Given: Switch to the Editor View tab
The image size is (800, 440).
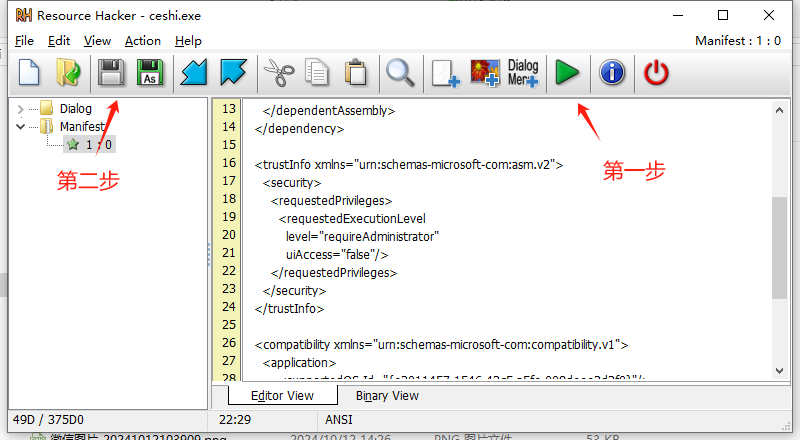Looking at the screenshot, I should [x=280, y=395].
